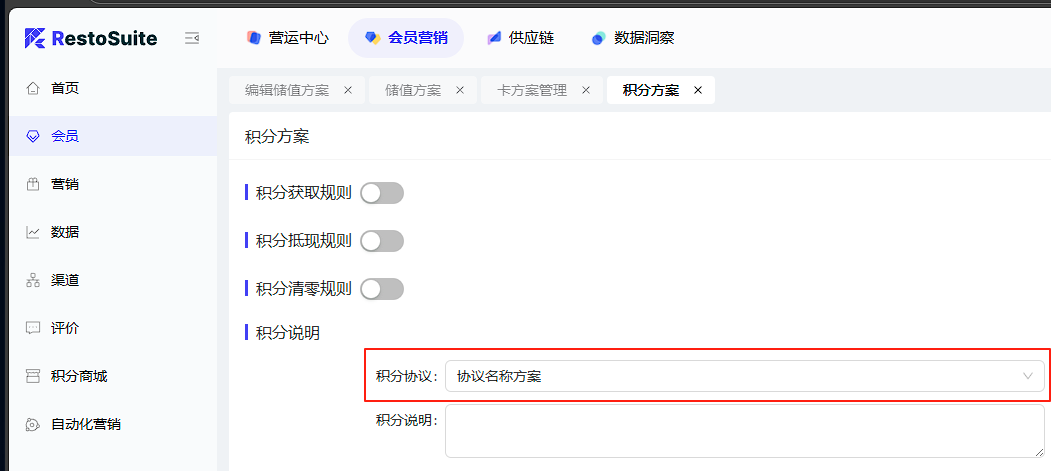This screenshot has height=471, width=1051.
Task: Click the speech bubble icon for 评价
Action: point(32,328)
